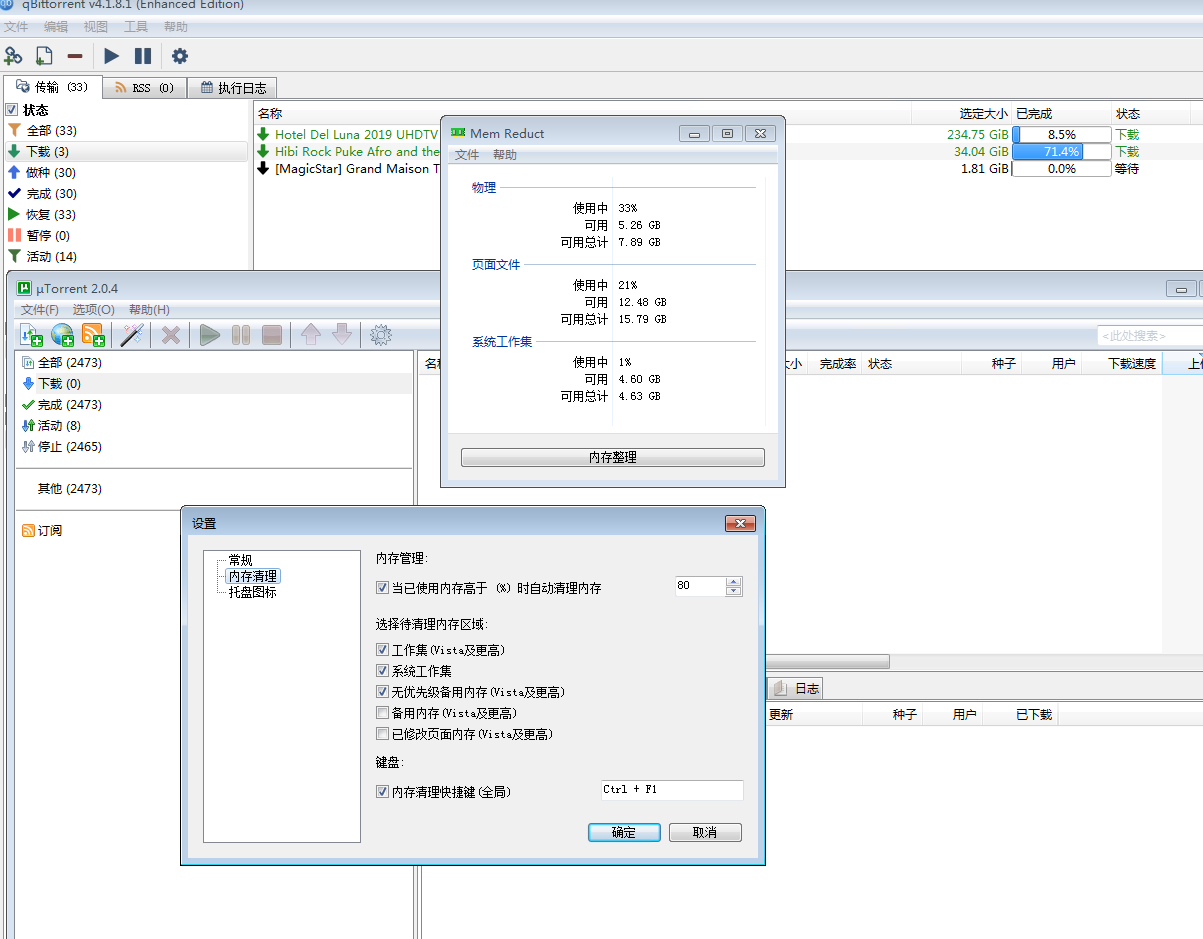Click µTorrent's remove torrent X icon
Screen dimensions: 1203x939
point(171,335)
